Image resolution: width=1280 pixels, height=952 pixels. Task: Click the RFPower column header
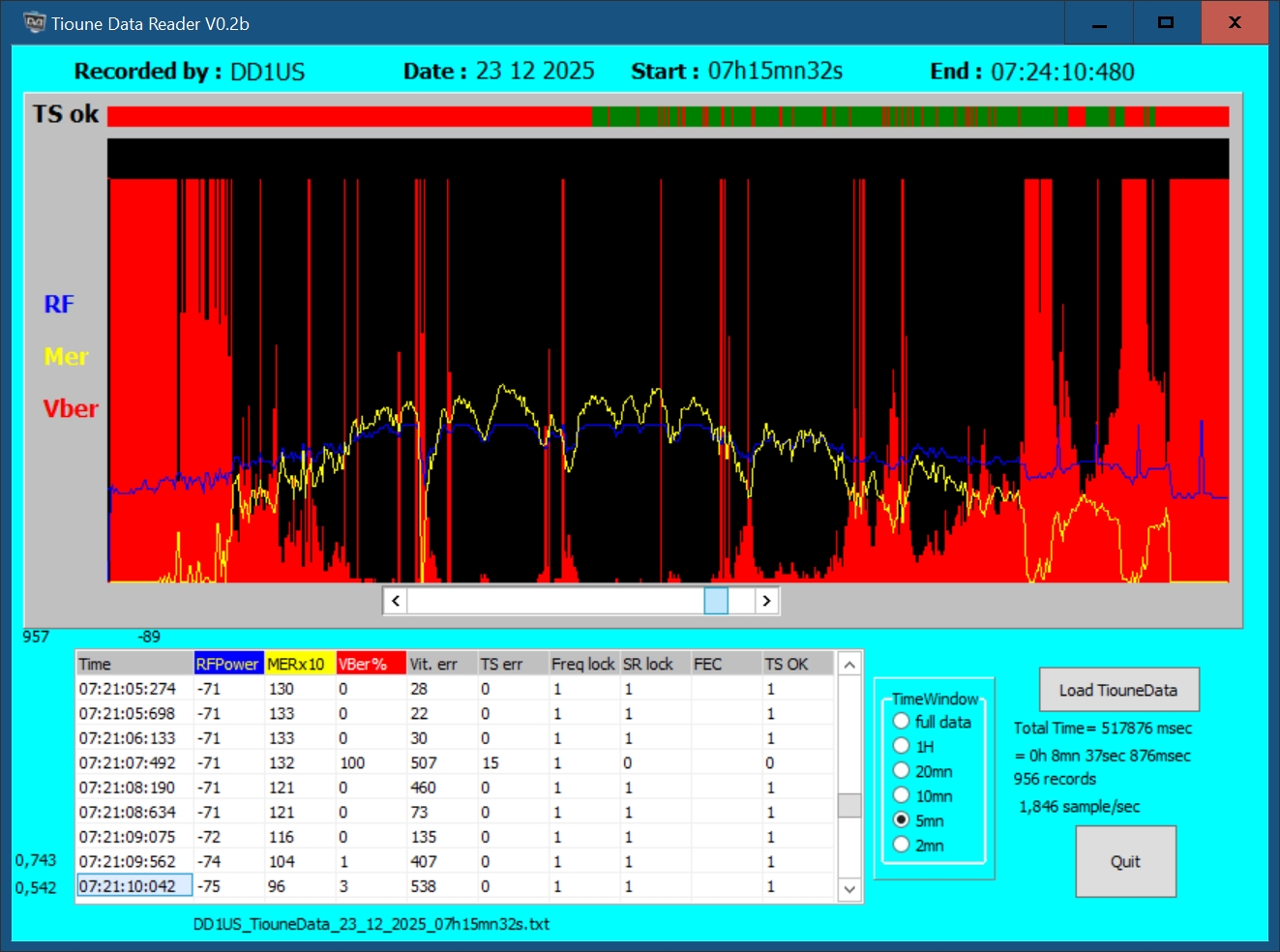(228, 664)
